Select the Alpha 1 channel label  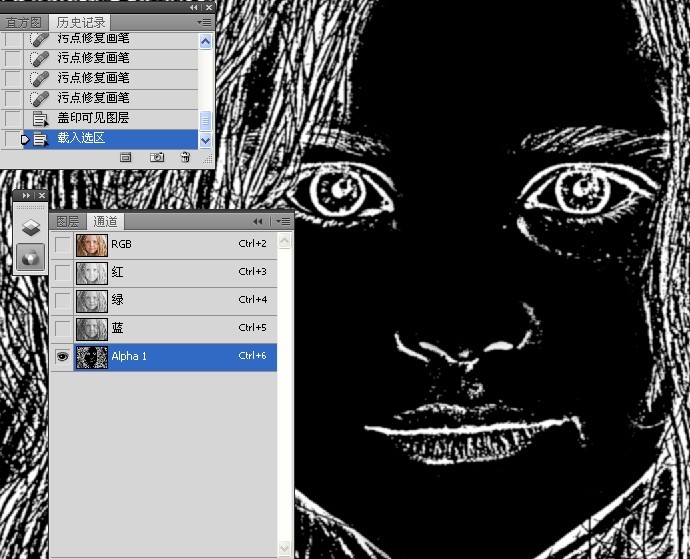pyautogui.click(x=129, y=356)
